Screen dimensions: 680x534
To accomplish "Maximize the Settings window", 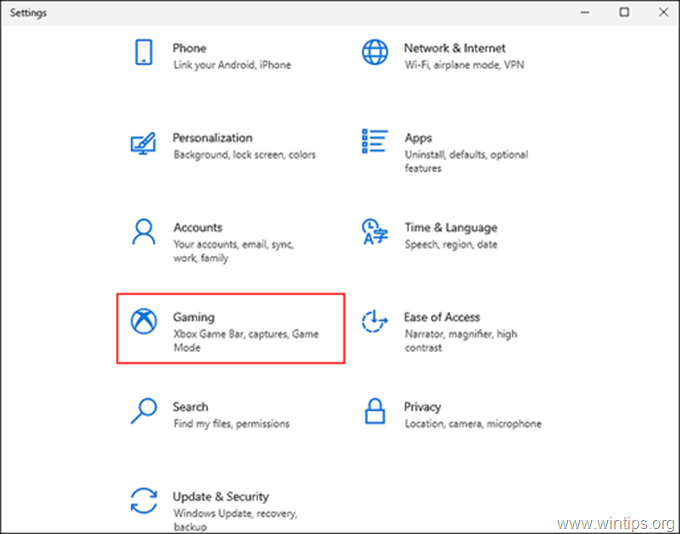I will 624,13.
